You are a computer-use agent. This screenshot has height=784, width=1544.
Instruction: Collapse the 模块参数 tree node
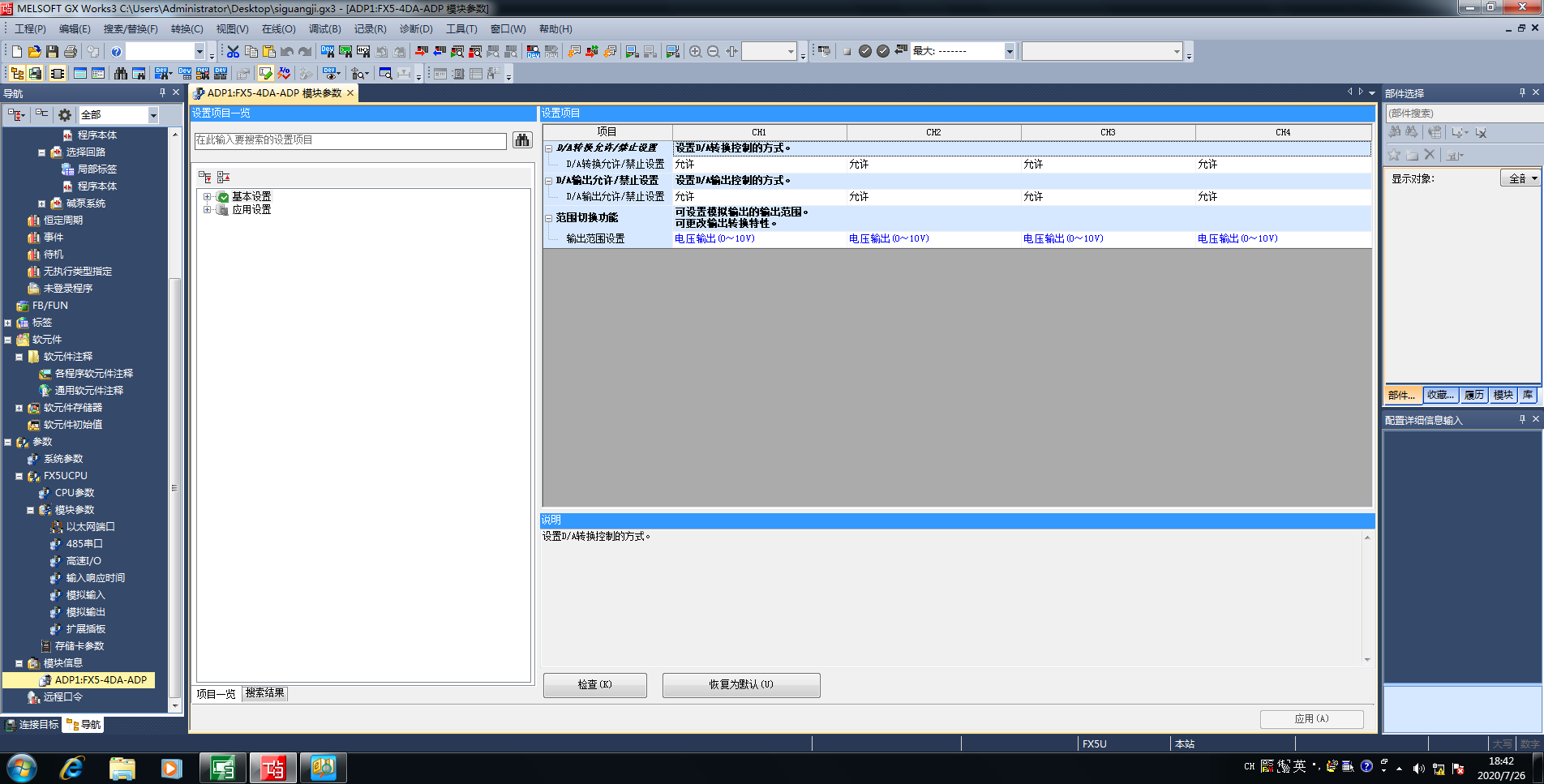coord(31,510)
